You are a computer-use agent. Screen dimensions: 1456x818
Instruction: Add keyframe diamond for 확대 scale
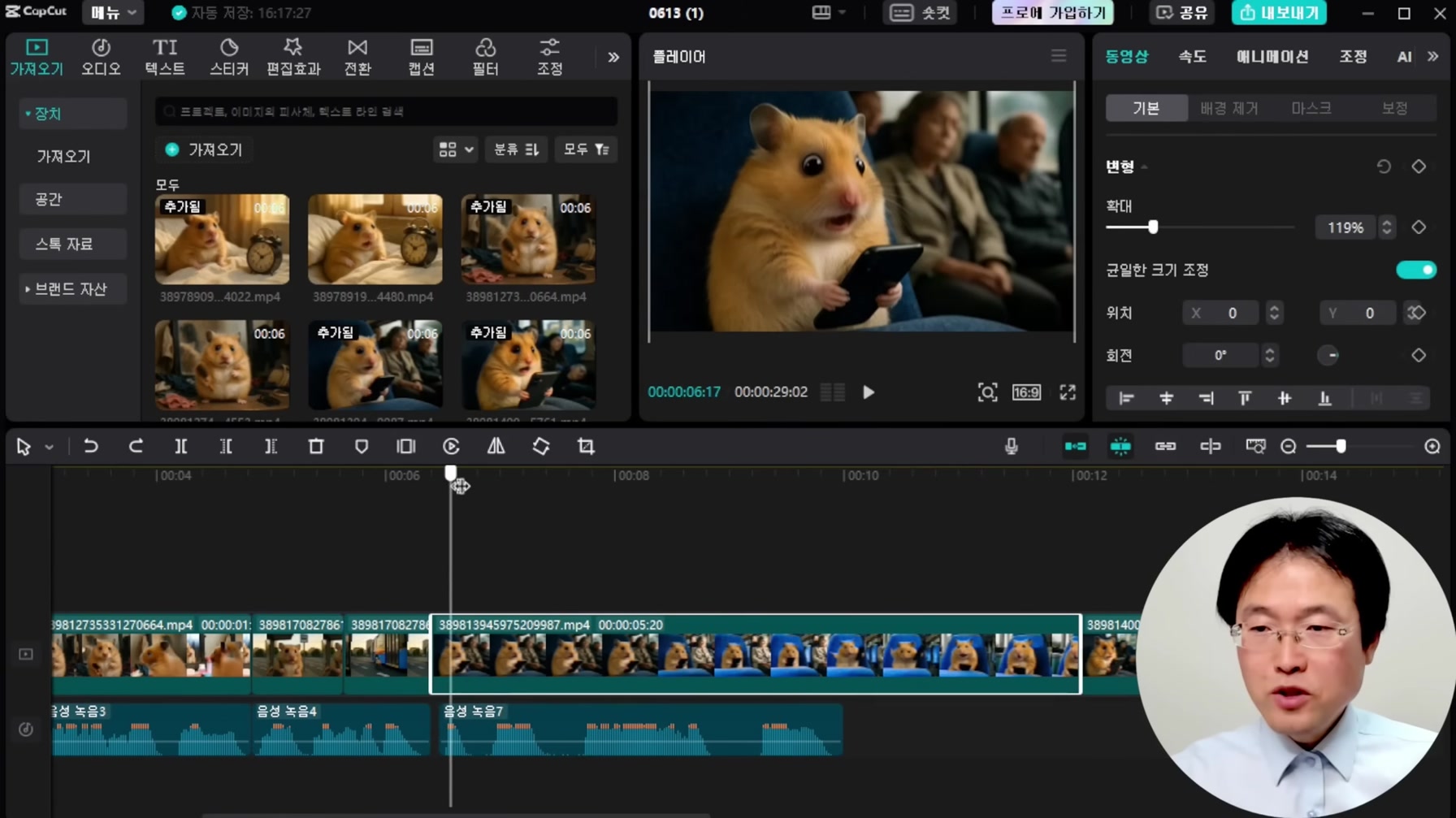(1419, 227)
